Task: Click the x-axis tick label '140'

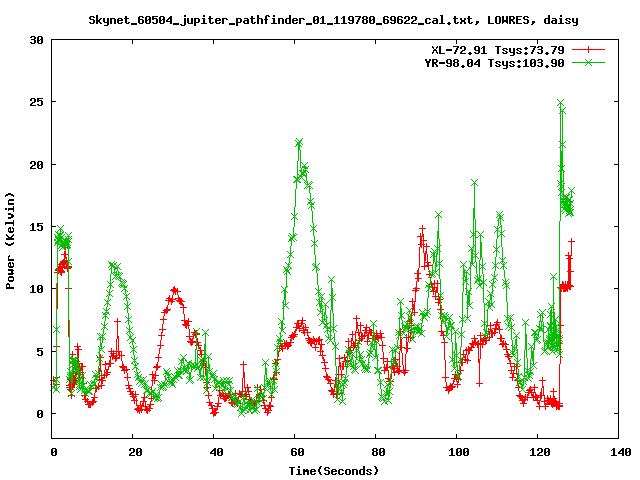Action: point(621,452)
